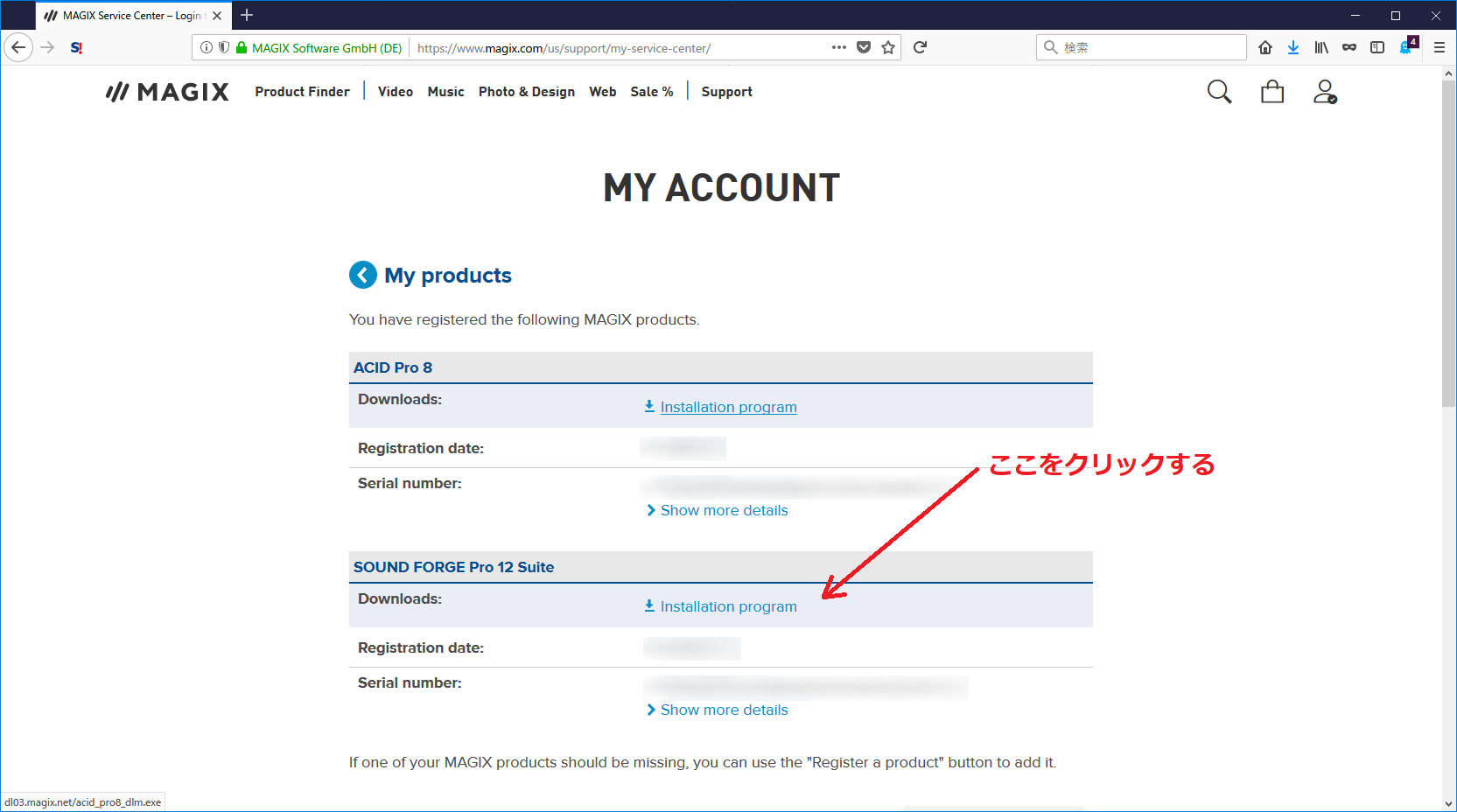The width and height of the screenshot is (1457, 812).
Task: Download SOUND FORGE Pro 12 Installation program
Action: pos(728,606)
